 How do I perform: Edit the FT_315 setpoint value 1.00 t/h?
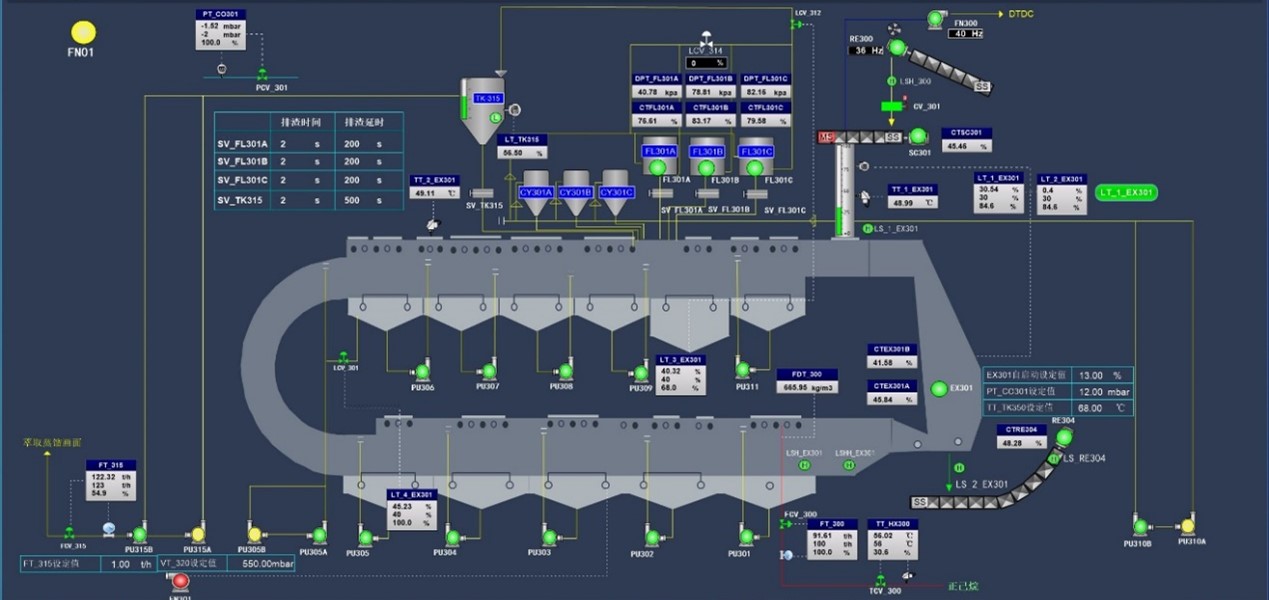pyautogui.click(x=127, y=564)
